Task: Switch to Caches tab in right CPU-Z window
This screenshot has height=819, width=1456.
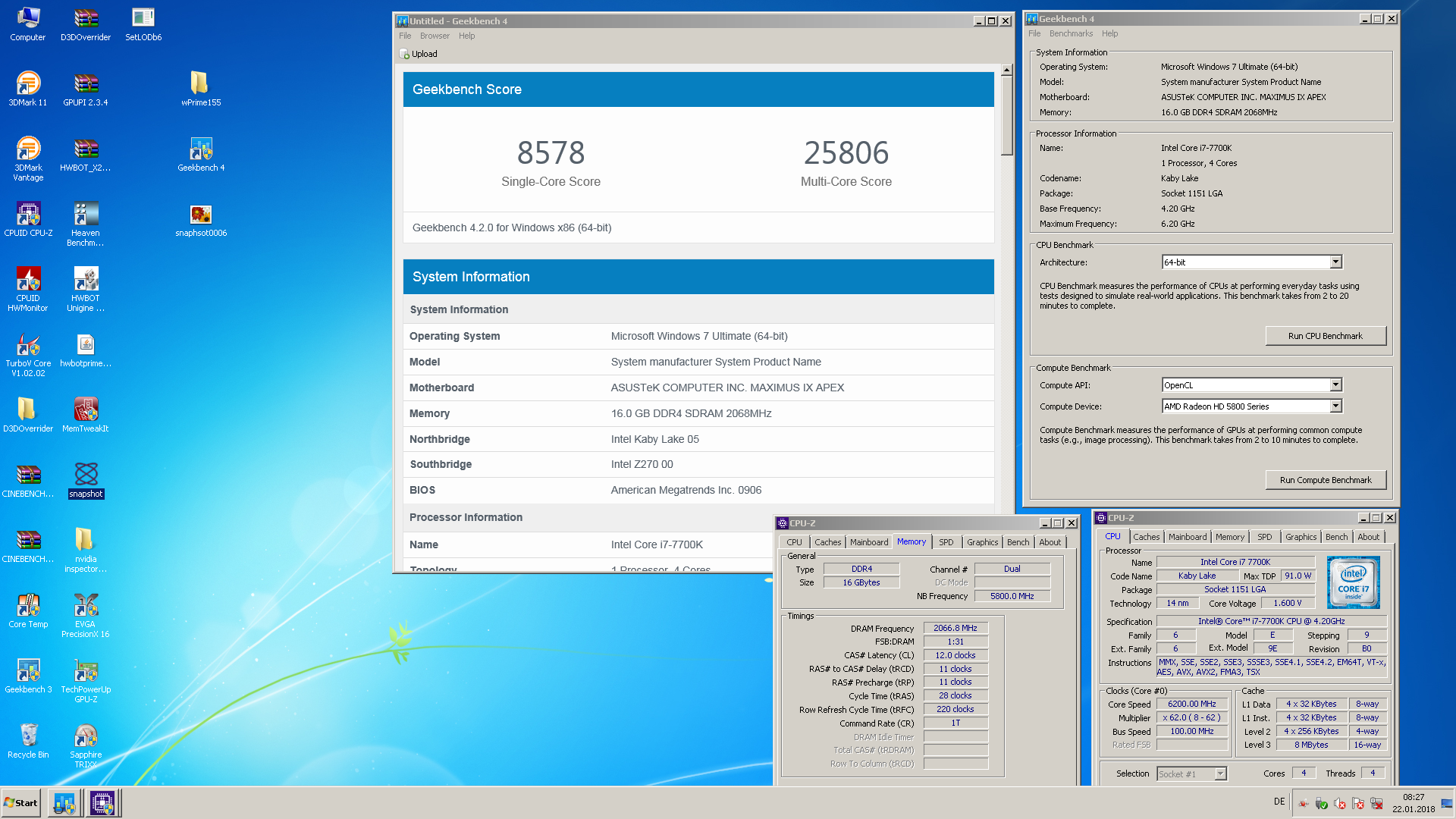Action: pos(1146,537)
